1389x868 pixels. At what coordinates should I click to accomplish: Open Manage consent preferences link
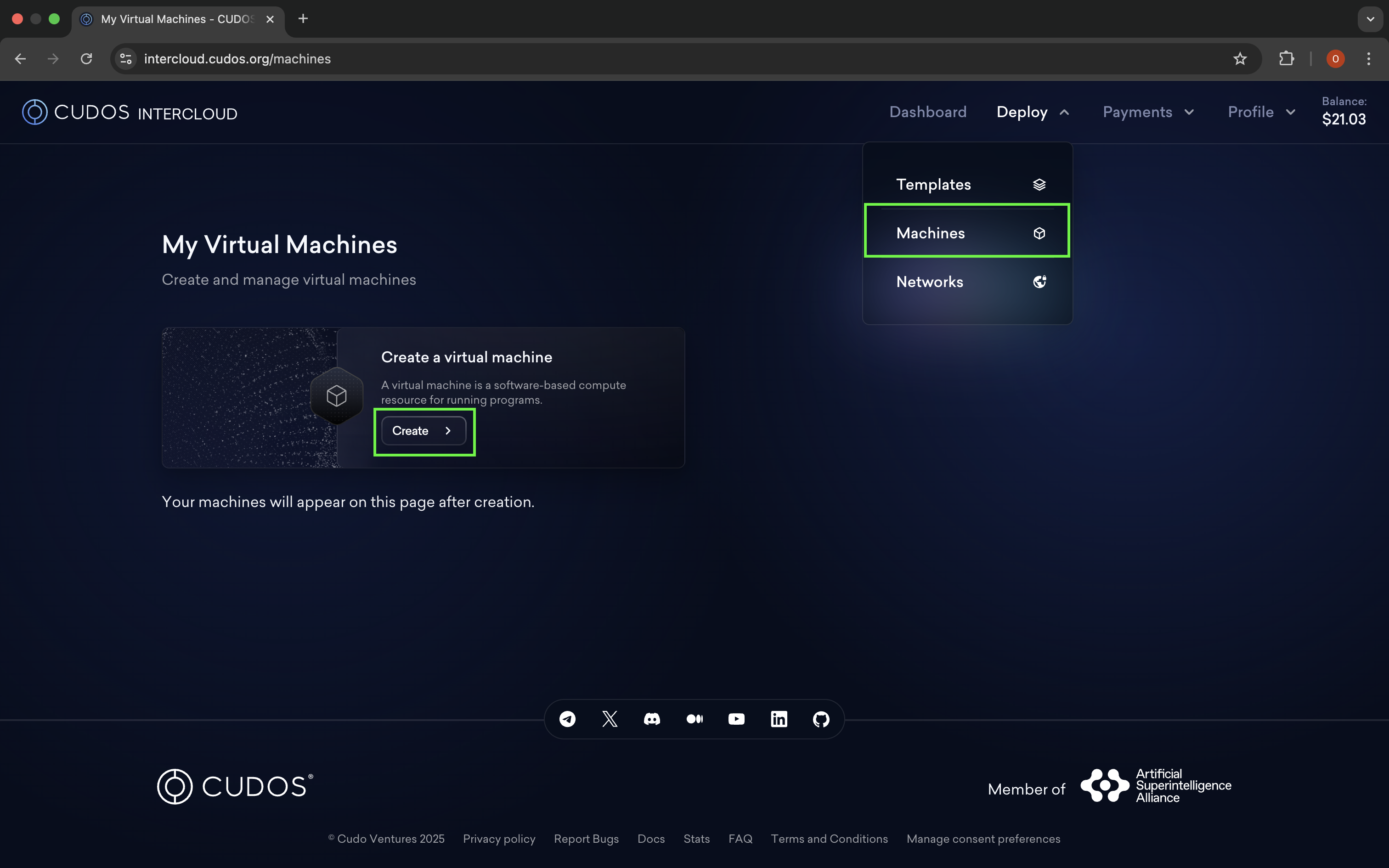tap(983, 839)
